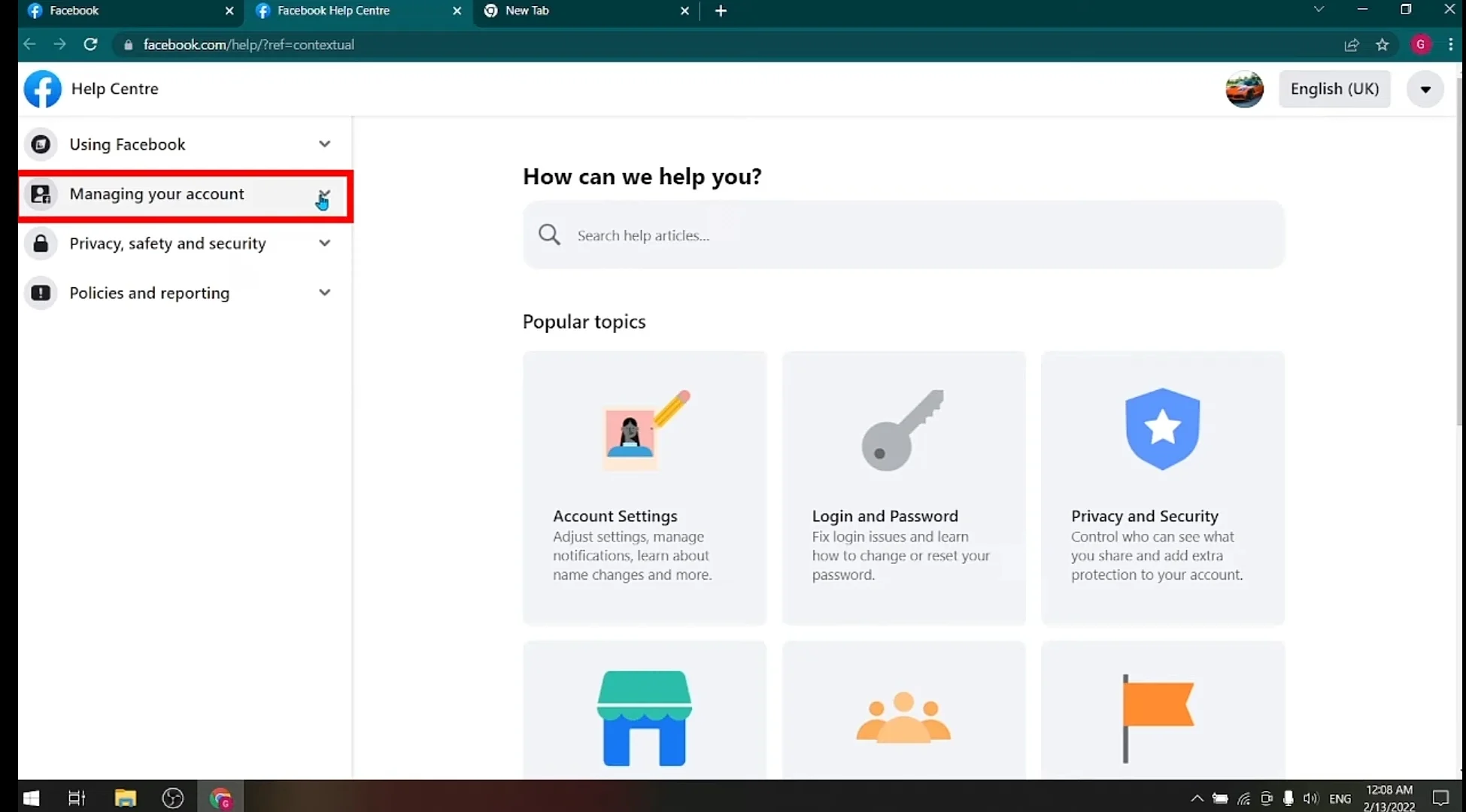Click the Privacy and Security shield icon
The image size is (1466, 812).
coord(1162,427)
